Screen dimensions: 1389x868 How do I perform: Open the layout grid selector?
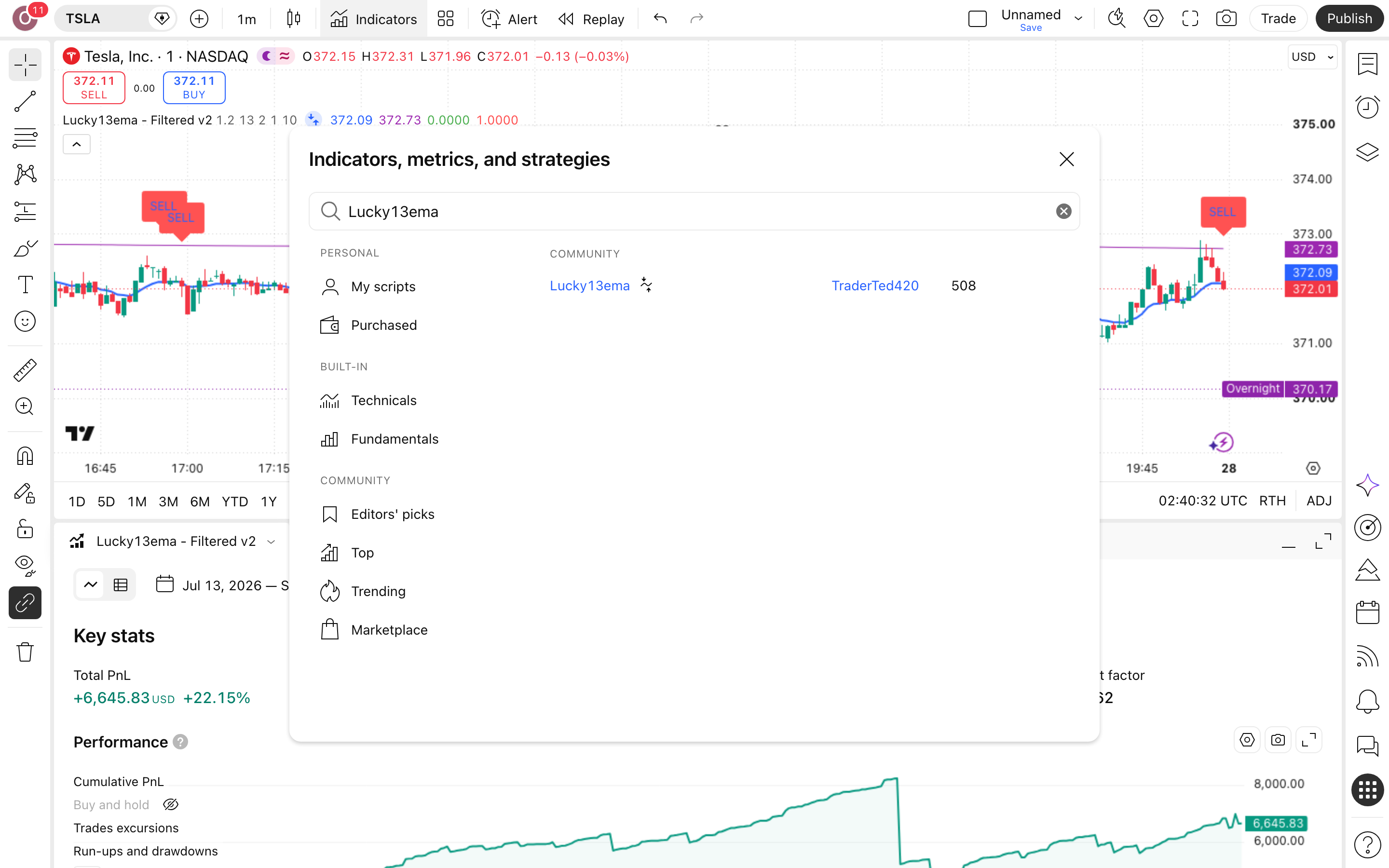point(446,19)
